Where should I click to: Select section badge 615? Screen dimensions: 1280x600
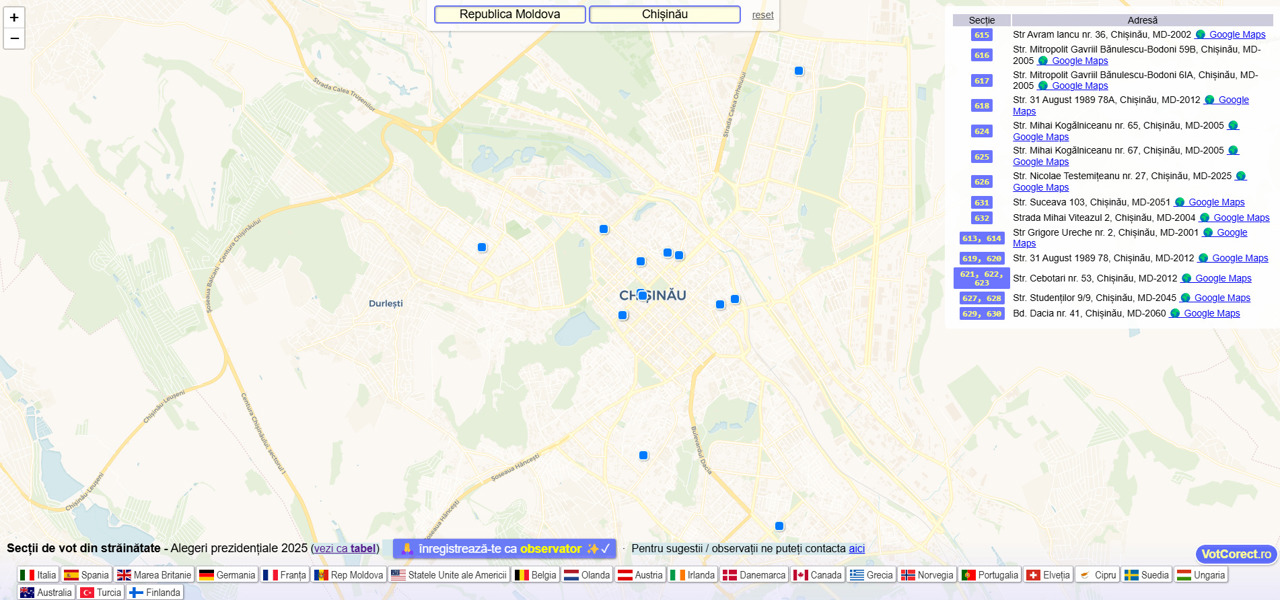(x=982, y=35)
